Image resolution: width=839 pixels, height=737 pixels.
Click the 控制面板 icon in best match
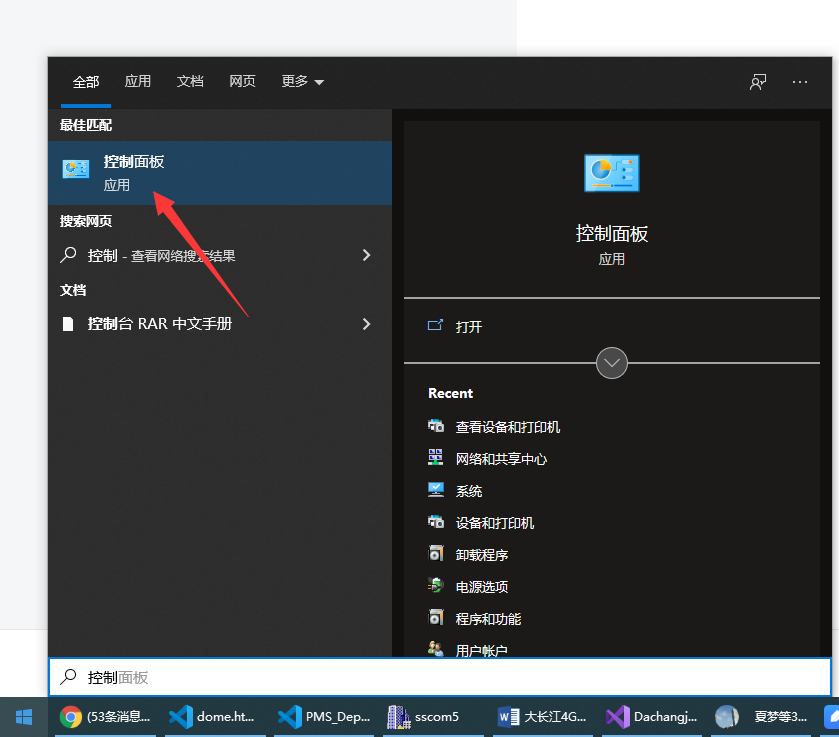(75, 169)
